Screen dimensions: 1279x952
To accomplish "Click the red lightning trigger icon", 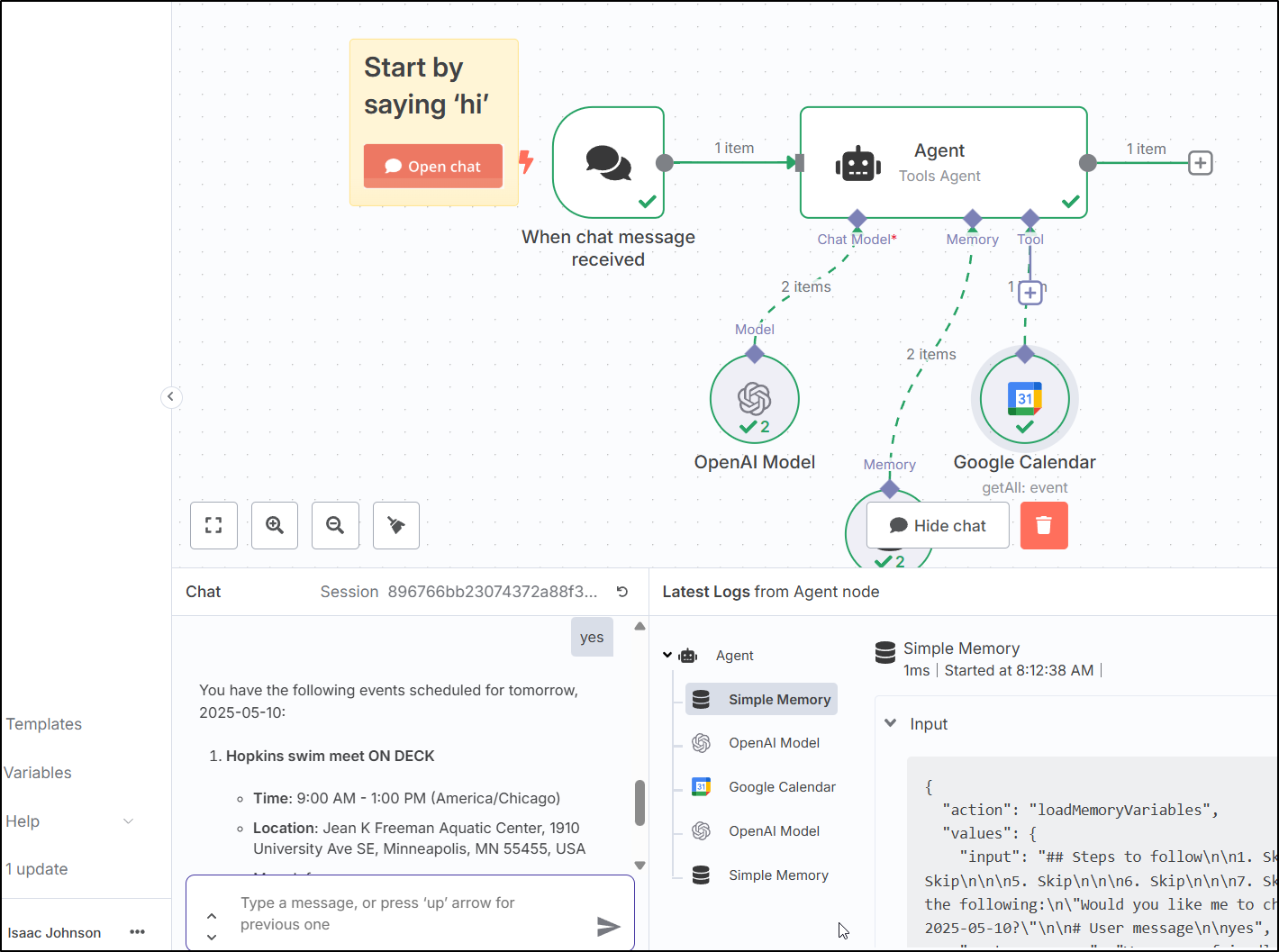I will click(527, 162).
